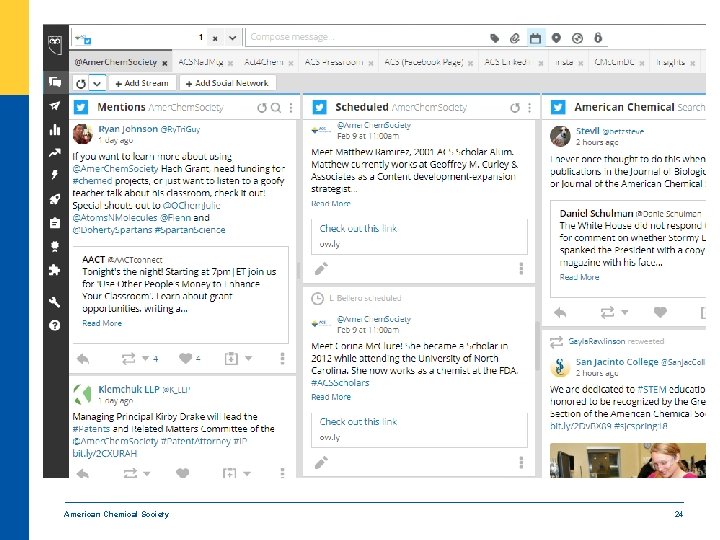Clear the selected profile with x
The width and height of the screenshot is (720, 540).
[215, 38]
